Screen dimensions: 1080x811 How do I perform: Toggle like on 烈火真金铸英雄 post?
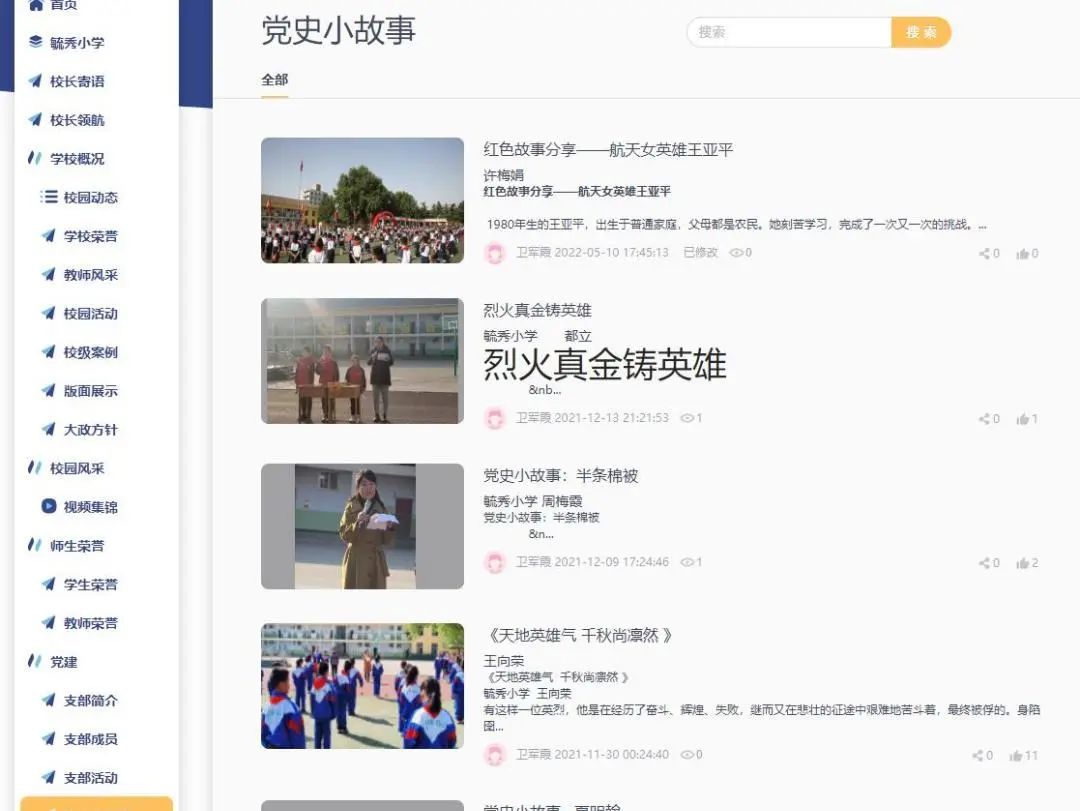click(x=1026, y=419)
